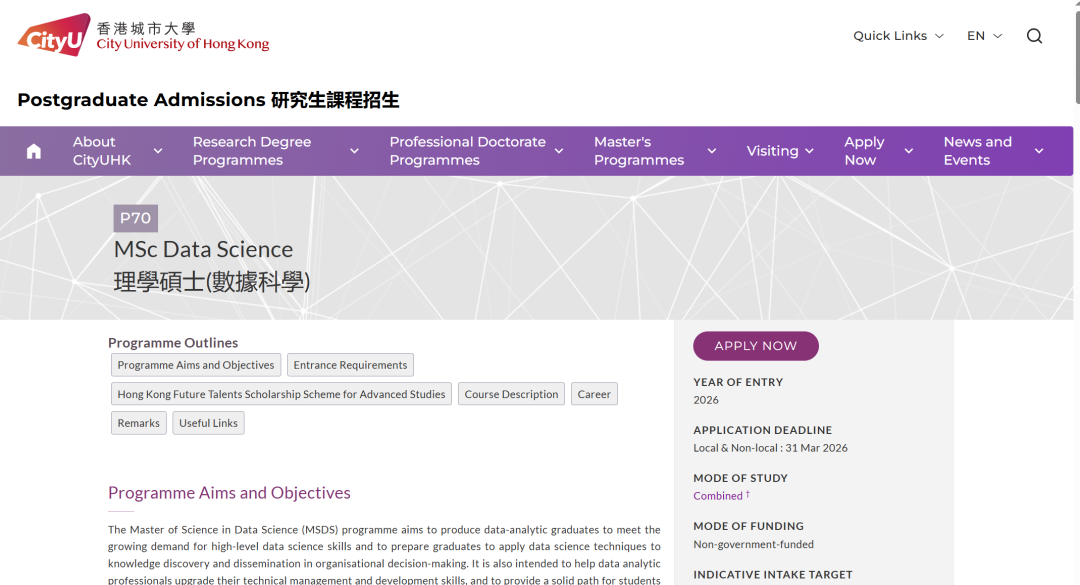
Task: Expand the Quick Links dropdown
Action: click(x=897, y=36)
